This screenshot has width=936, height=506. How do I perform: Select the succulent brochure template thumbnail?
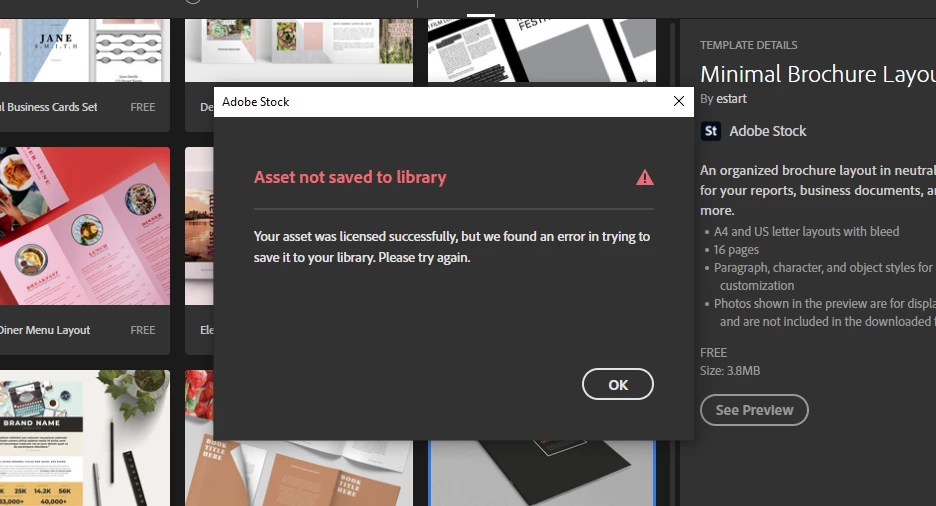point(298,50)
